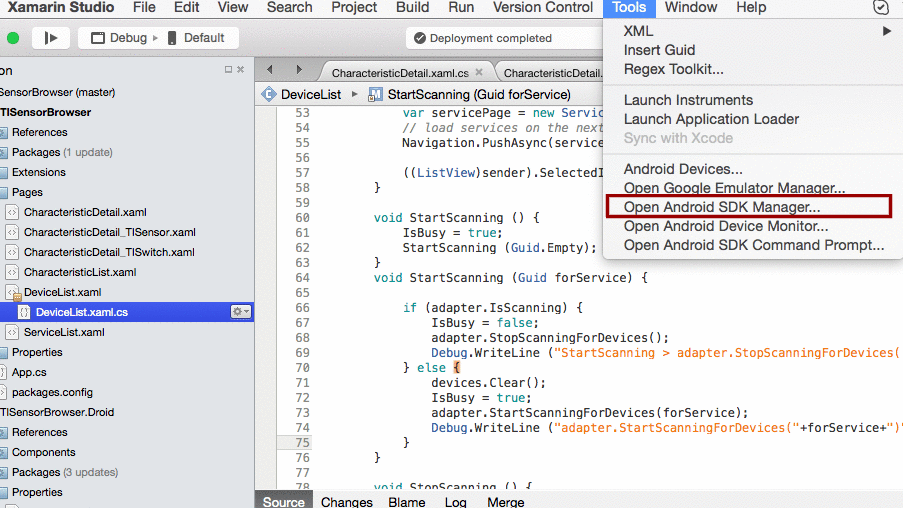The image size is (903, 508).
Task: Expand Packages (3 updates) node
Action: (x=64, y=472)
